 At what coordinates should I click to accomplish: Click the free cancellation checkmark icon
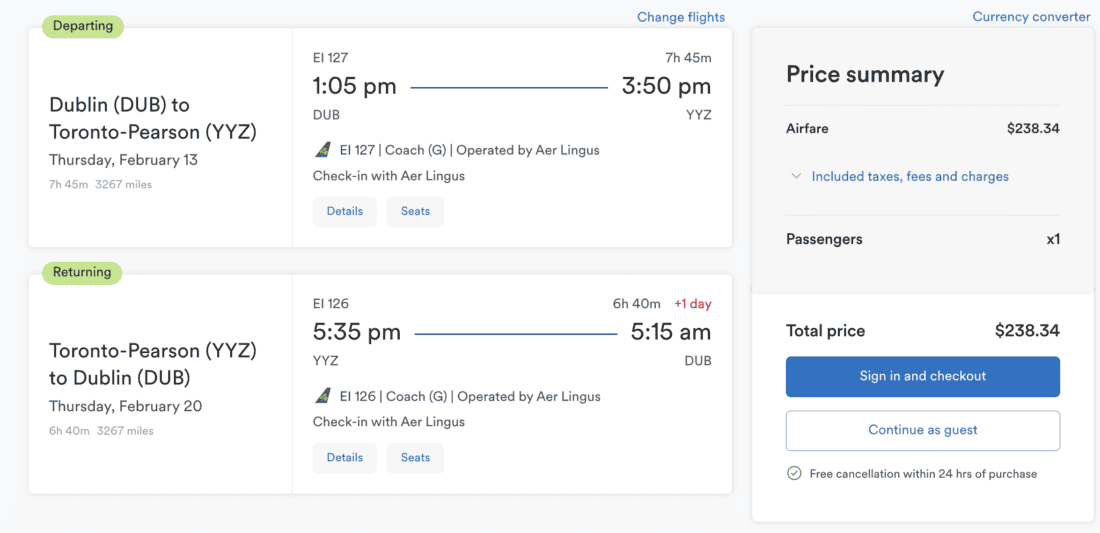pos(794,473)
